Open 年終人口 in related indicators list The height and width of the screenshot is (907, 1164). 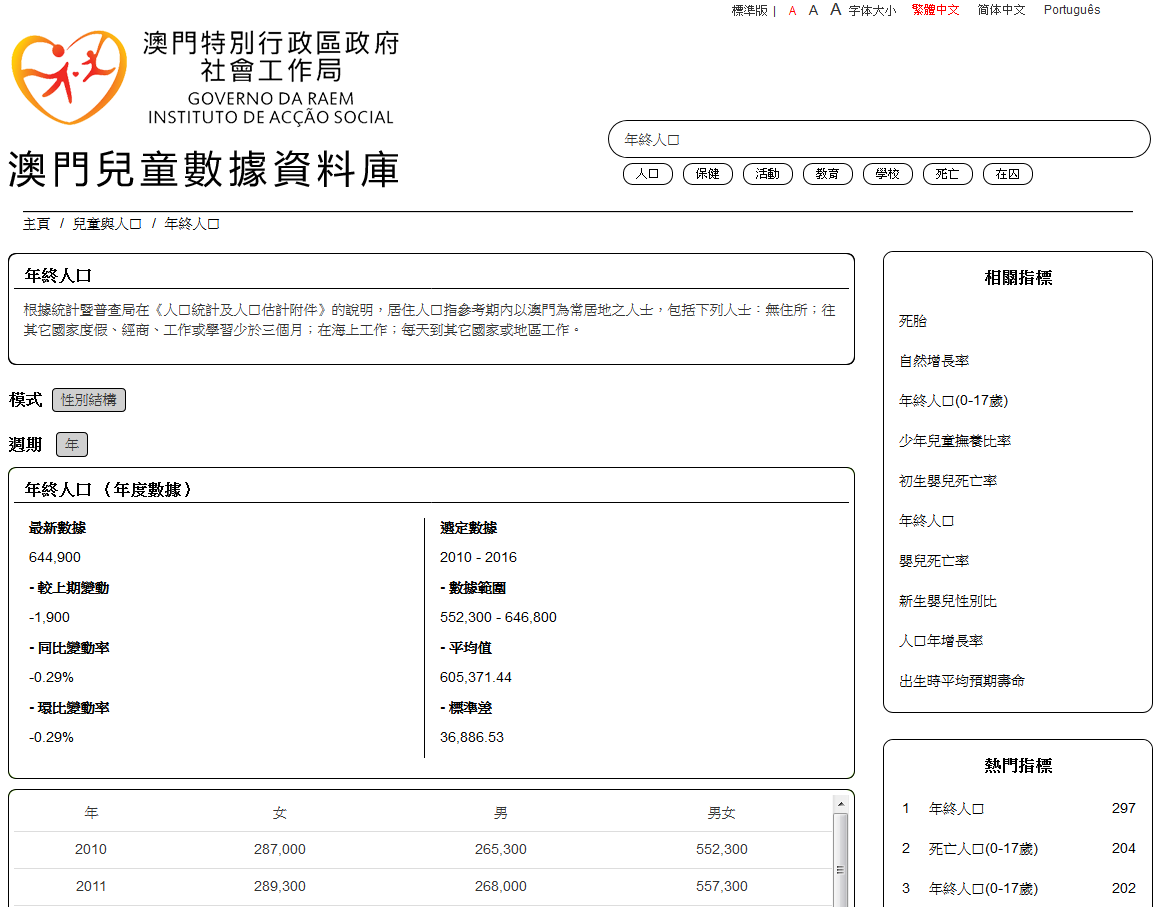[926, 521]
